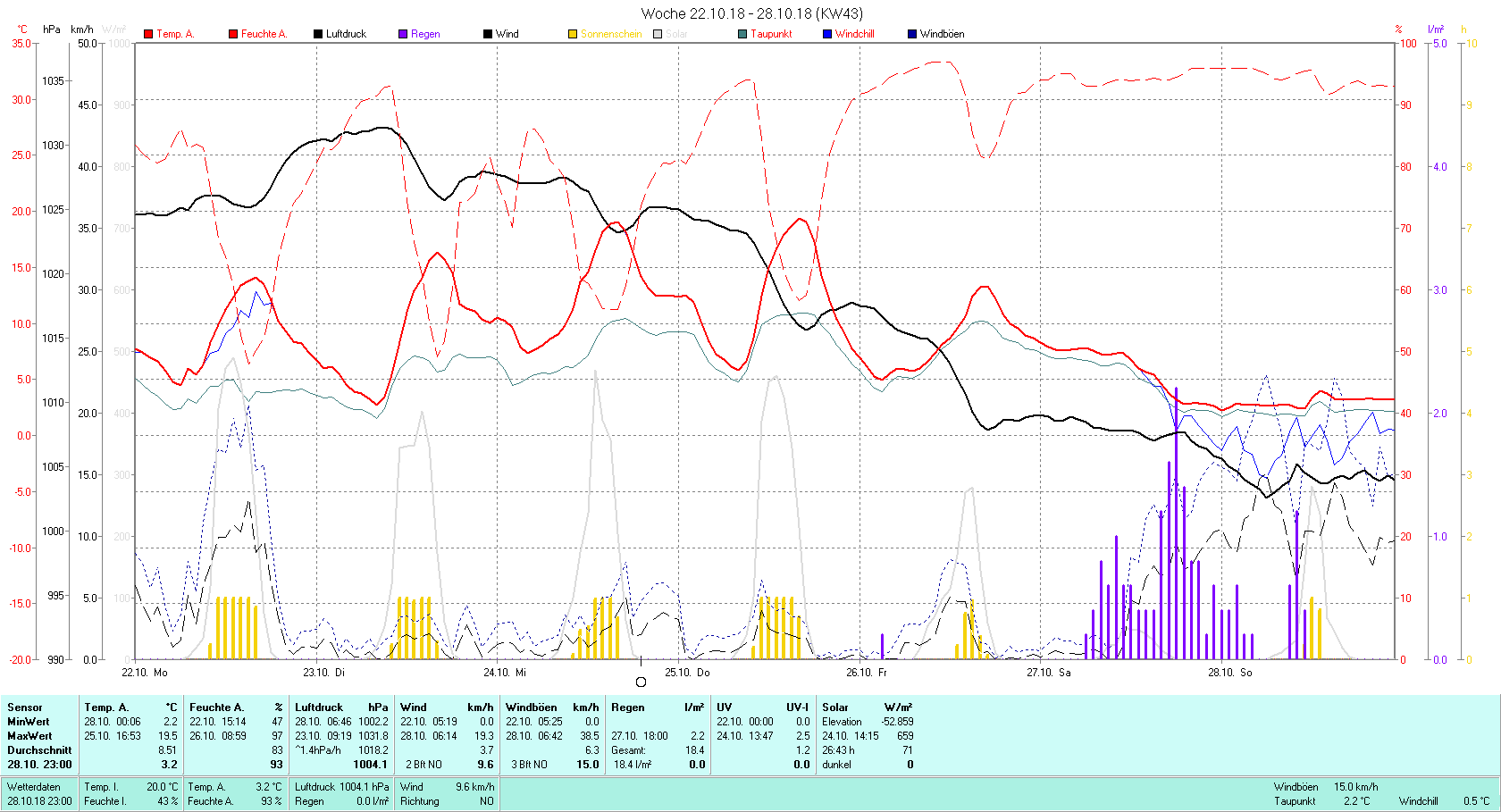Select the 25.10. Do date label
The image size is (1501, 812).
(687, 673)
